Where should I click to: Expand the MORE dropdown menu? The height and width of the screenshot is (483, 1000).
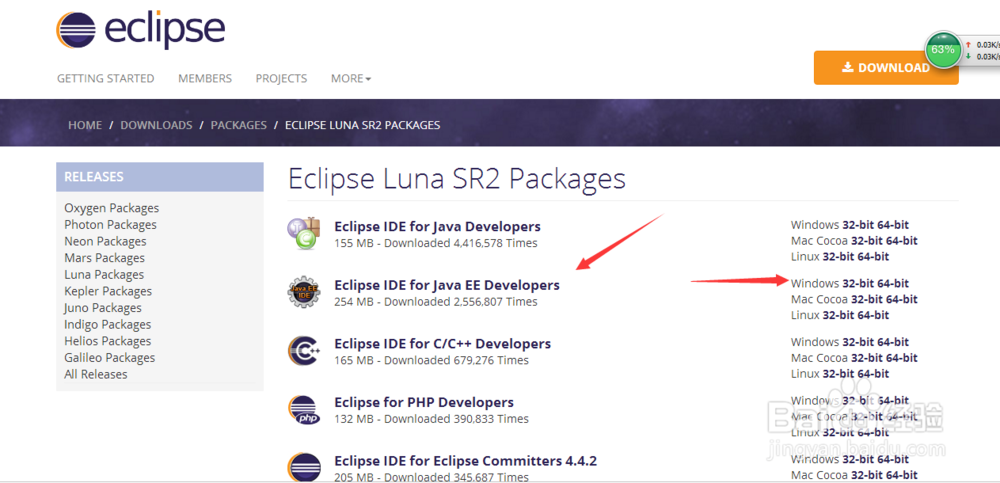(351, 78)
